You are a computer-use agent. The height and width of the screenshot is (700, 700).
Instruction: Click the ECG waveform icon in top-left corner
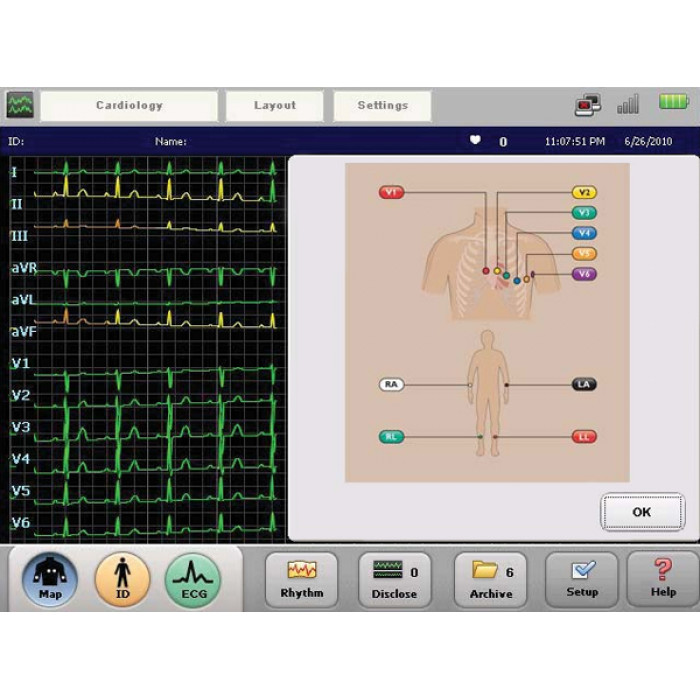19,105
